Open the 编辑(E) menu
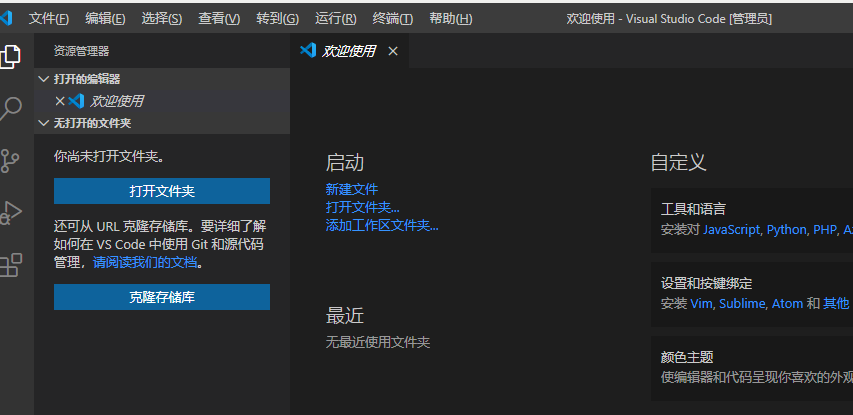The height and width of the screenshot is (415, 853). coord(105,19)
